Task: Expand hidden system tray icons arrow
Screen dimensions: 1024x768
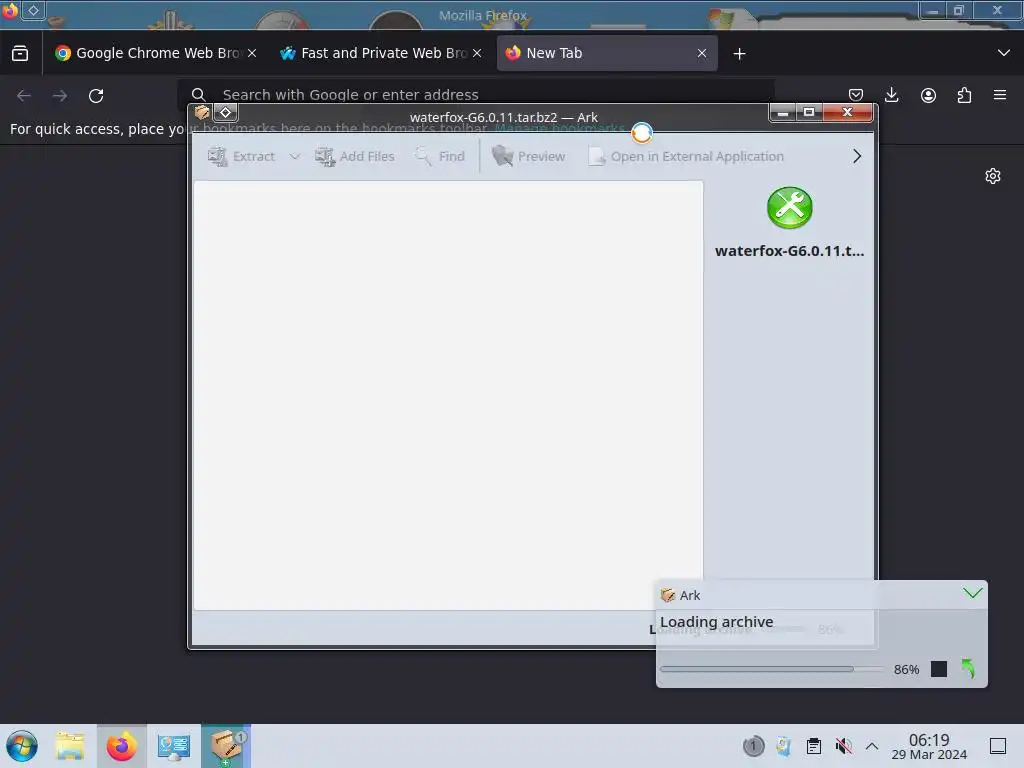Action: point(872,746)
